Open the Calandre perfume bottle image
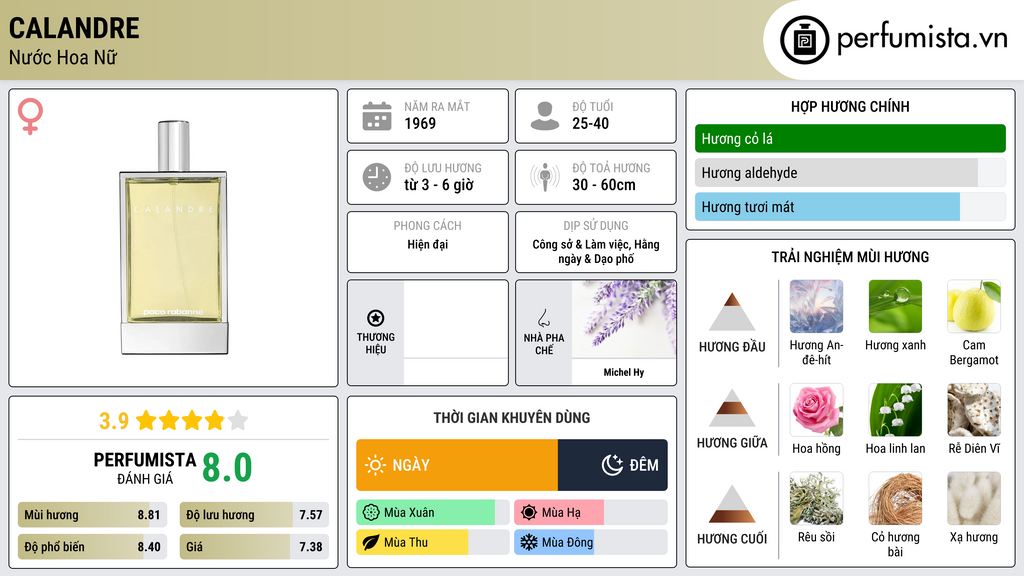This screenshot has height=576, width=1024. click(x=174, y=238)
